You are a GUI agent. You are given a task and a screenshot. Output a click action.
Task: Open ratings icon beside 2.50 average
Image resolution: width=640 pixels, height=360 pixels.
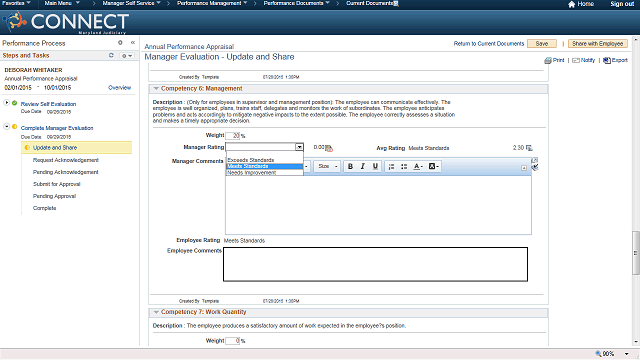(x=529, y=148)
